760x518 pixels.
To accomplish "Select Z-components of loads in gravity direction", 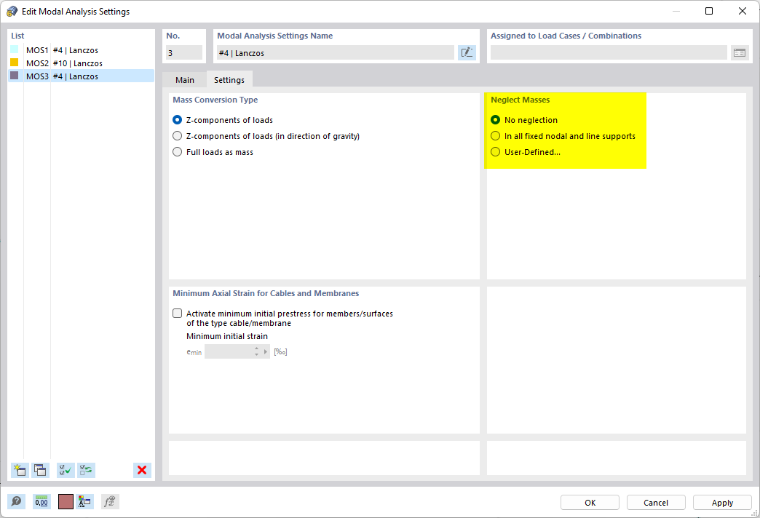I will tap(177, 136).
